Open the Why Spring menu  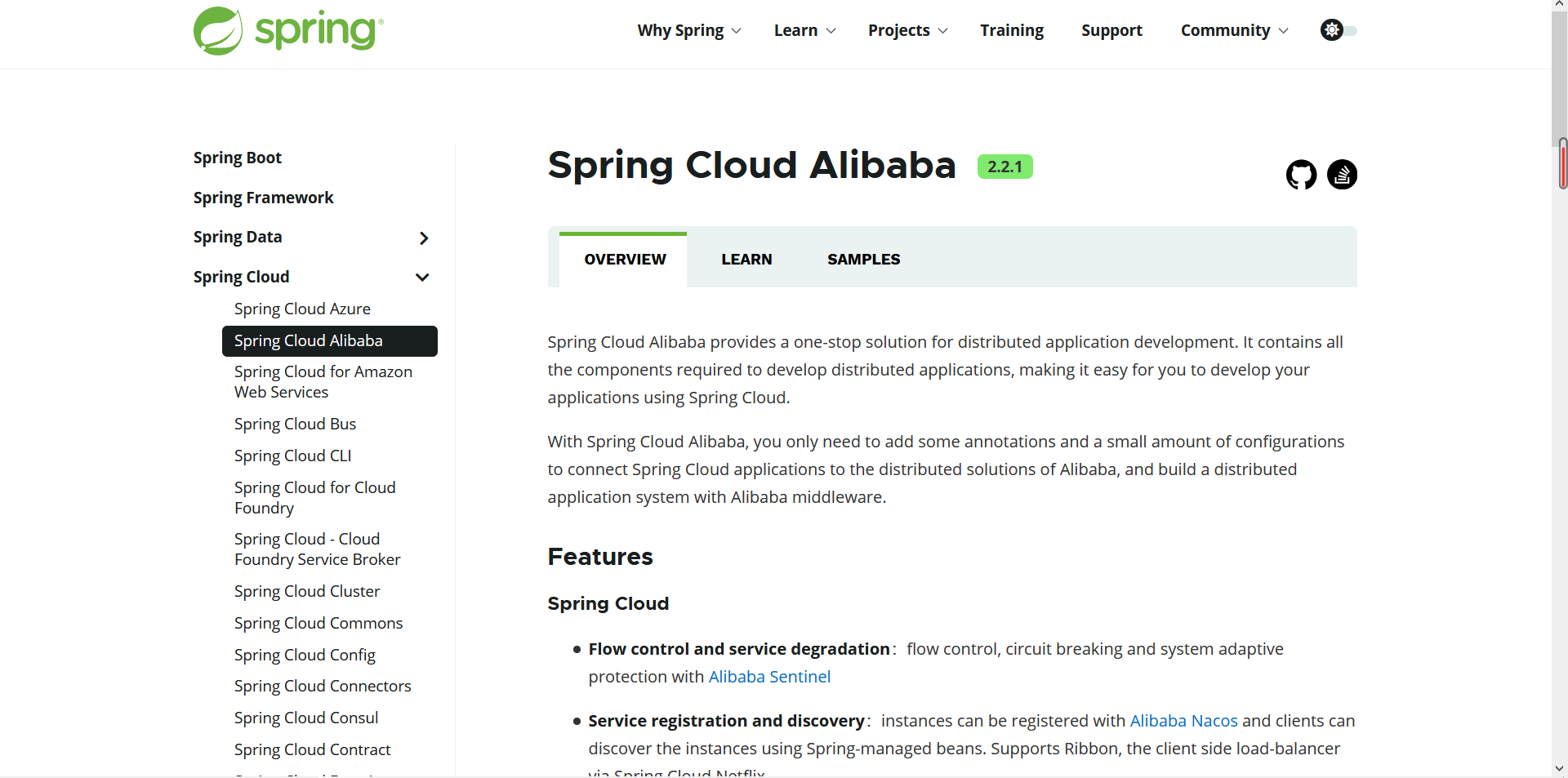[x=689, y=30]
